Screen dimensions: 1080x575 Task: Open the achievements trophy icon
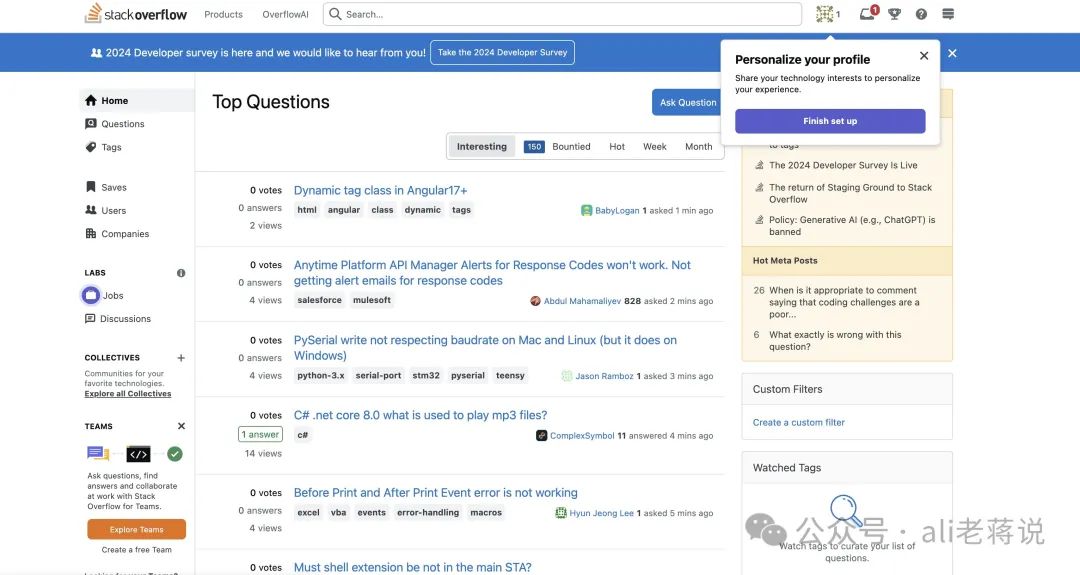pyautogui.click(x=895, y=14)
